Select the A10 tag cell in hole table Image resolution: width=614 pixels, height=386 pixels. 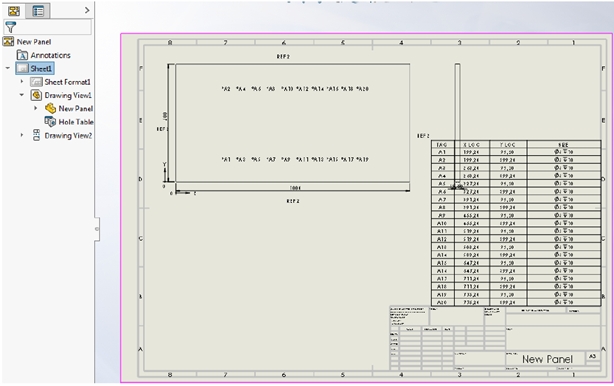(443, 223)
